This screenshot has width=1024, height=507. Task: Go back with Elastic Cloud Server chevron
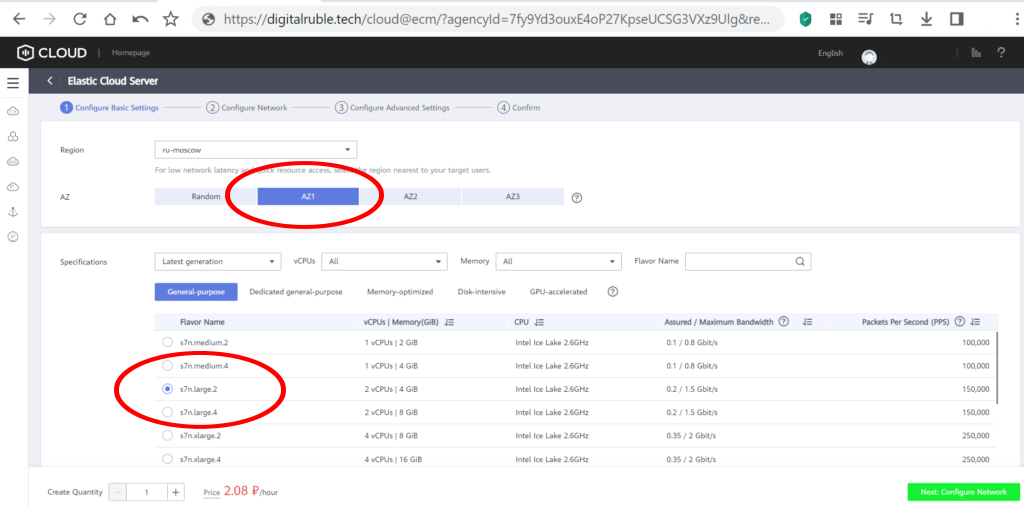(50, 81)
